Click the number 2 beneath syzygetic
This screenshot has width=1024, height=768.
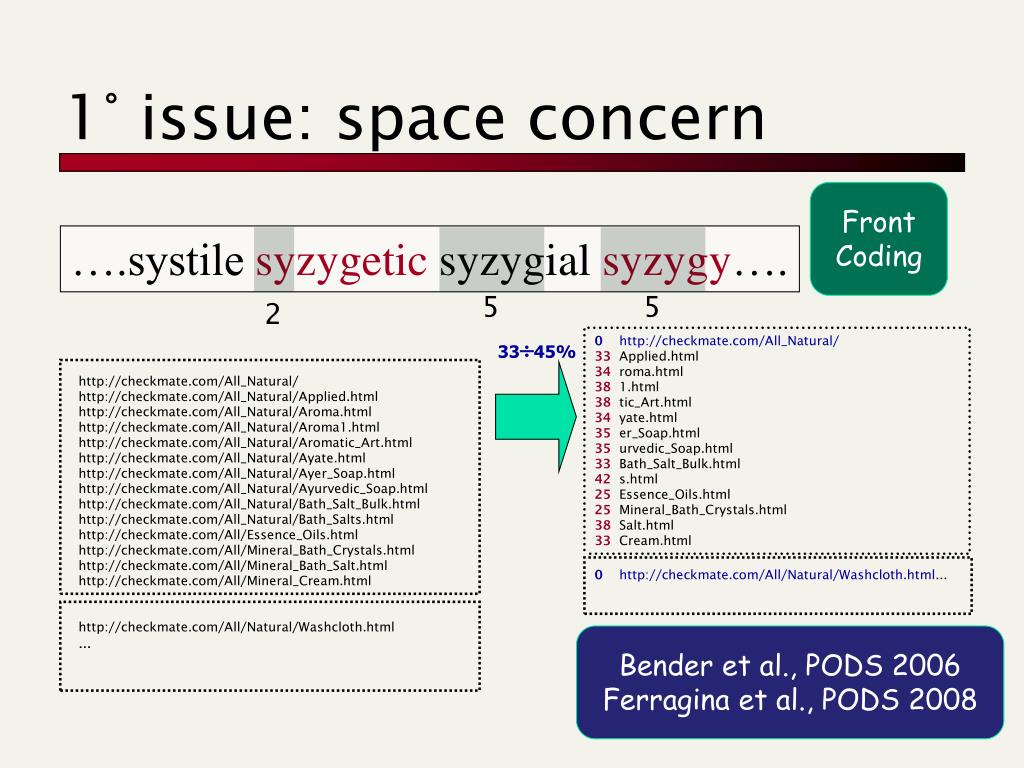[x=273, y=315]
